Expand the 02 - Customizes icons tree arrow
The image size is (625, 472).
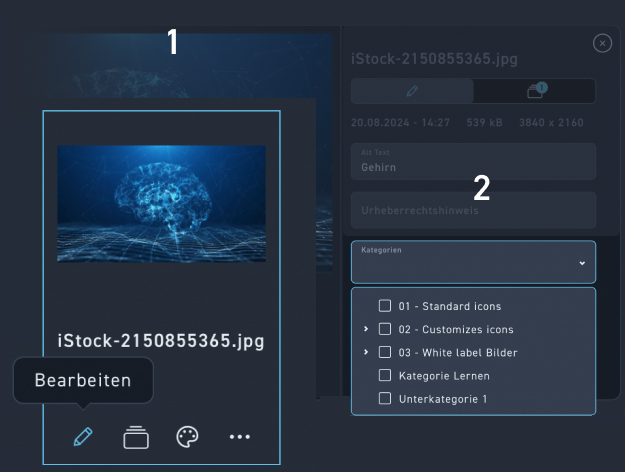point(366,329)
